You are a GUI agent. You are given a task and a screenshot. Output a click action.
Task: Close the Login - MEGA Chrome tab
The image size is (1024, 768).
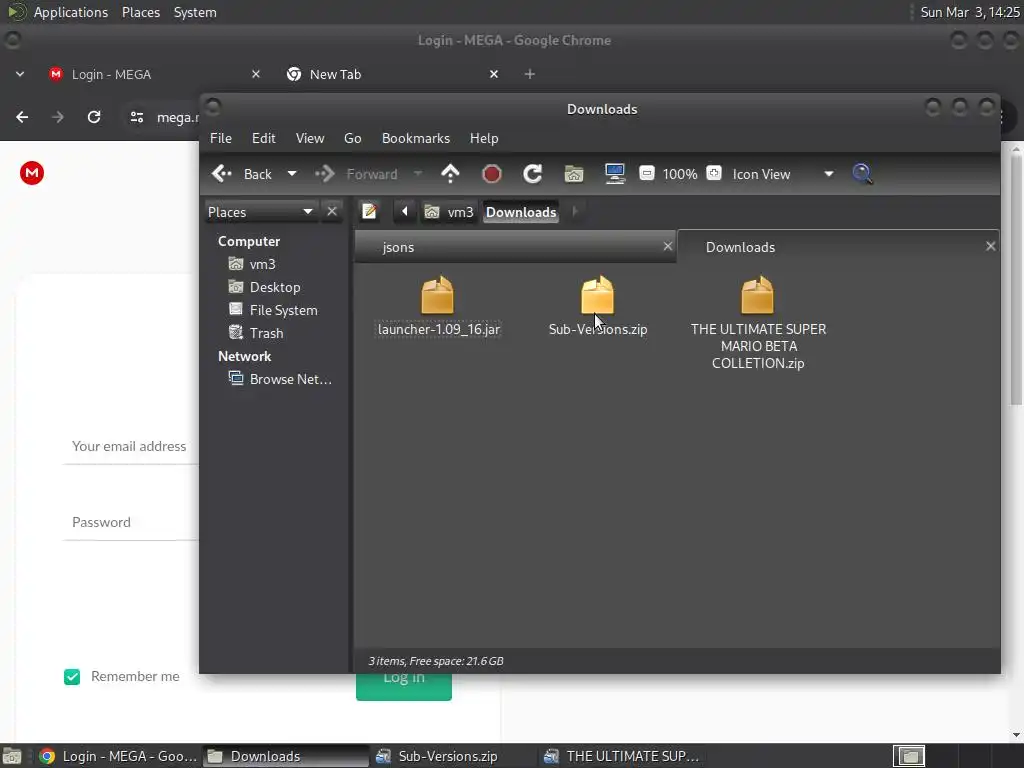click(255, 74)
